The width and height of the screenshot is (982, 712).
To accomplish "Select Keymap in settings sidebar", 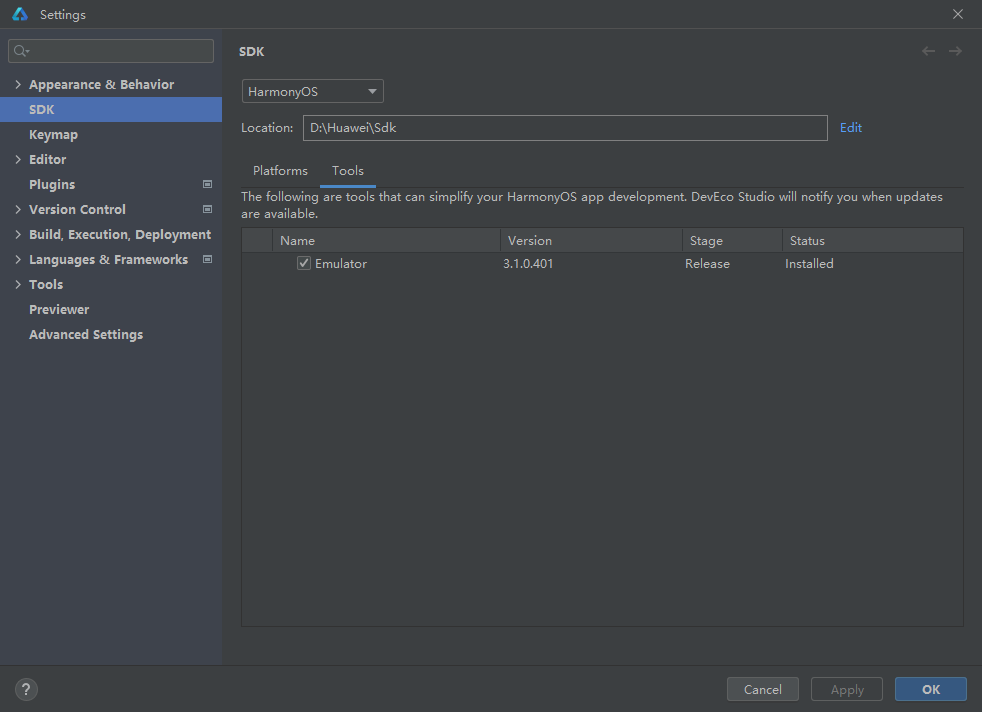I will click(x=53, y=134).
